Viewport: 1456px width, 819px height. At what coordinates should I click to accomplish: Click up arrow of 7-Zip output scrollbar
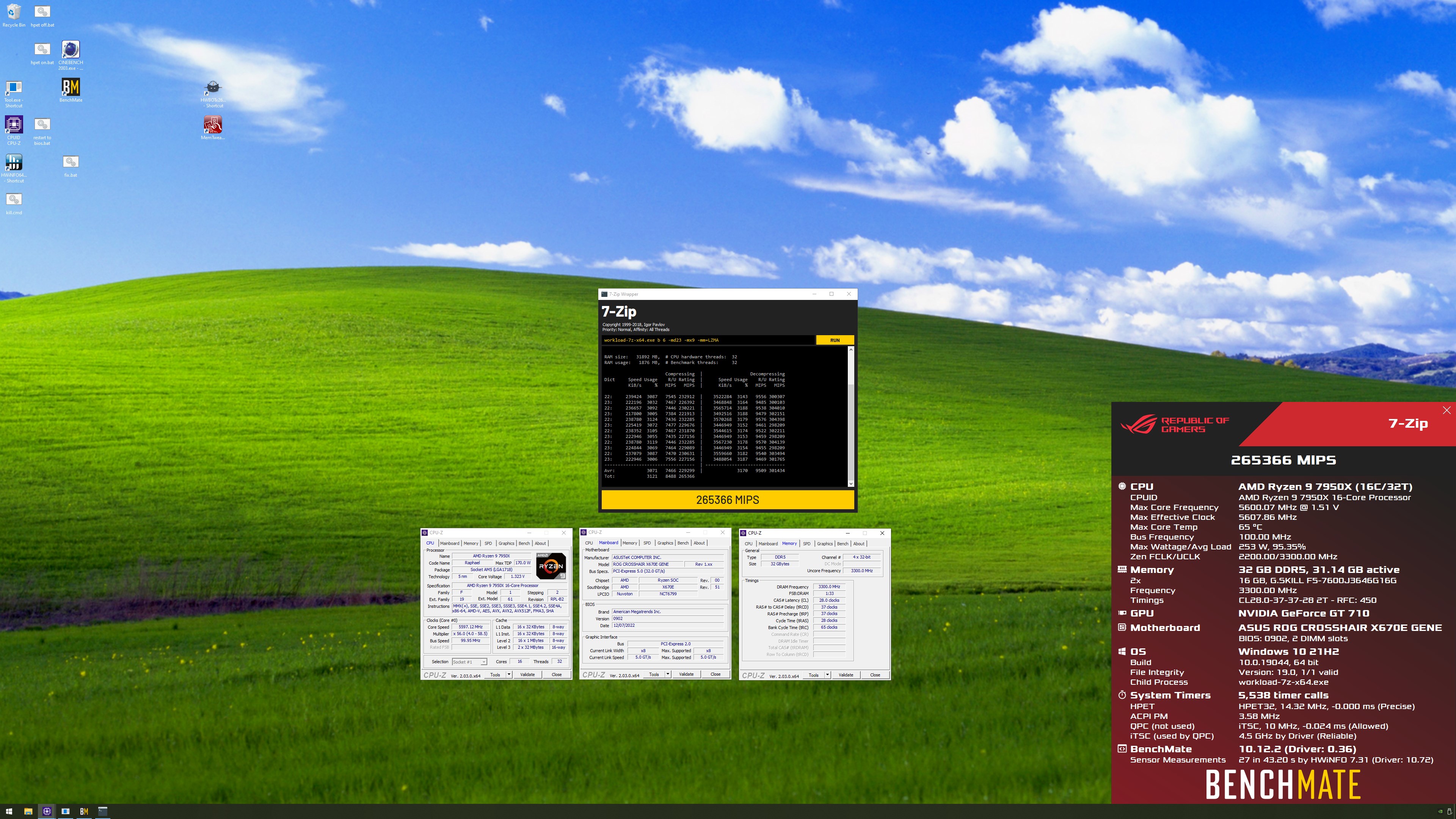pos(850,350)
